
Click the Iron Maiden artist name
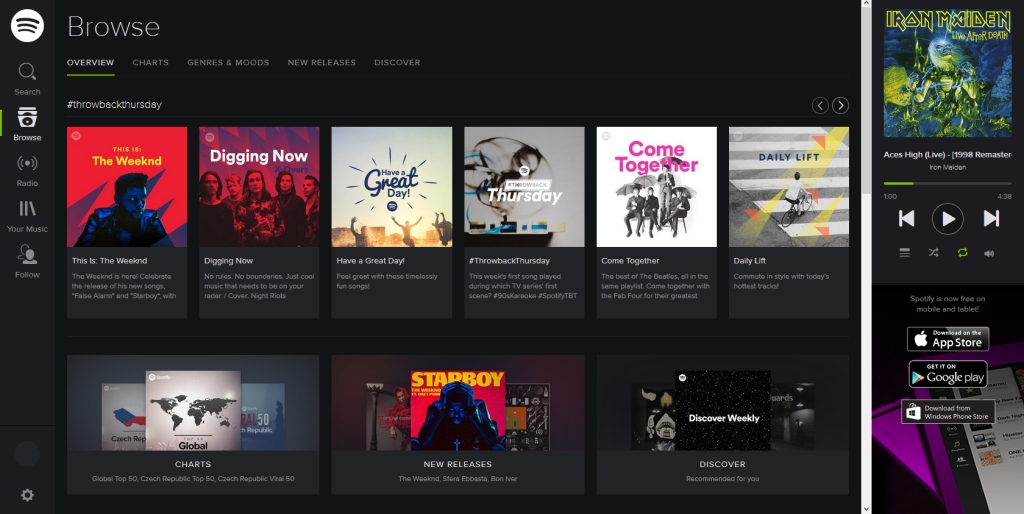coord(948,167)
